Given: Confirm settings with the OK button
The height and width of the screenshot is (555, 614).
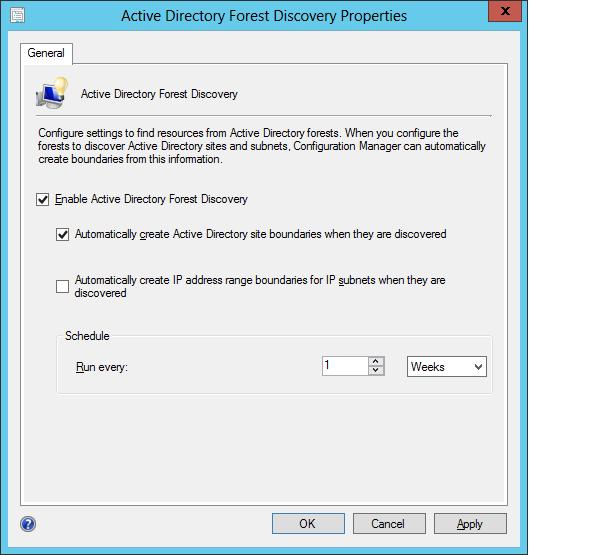Looking at the screenshot, I should click(x=308, y=524).
